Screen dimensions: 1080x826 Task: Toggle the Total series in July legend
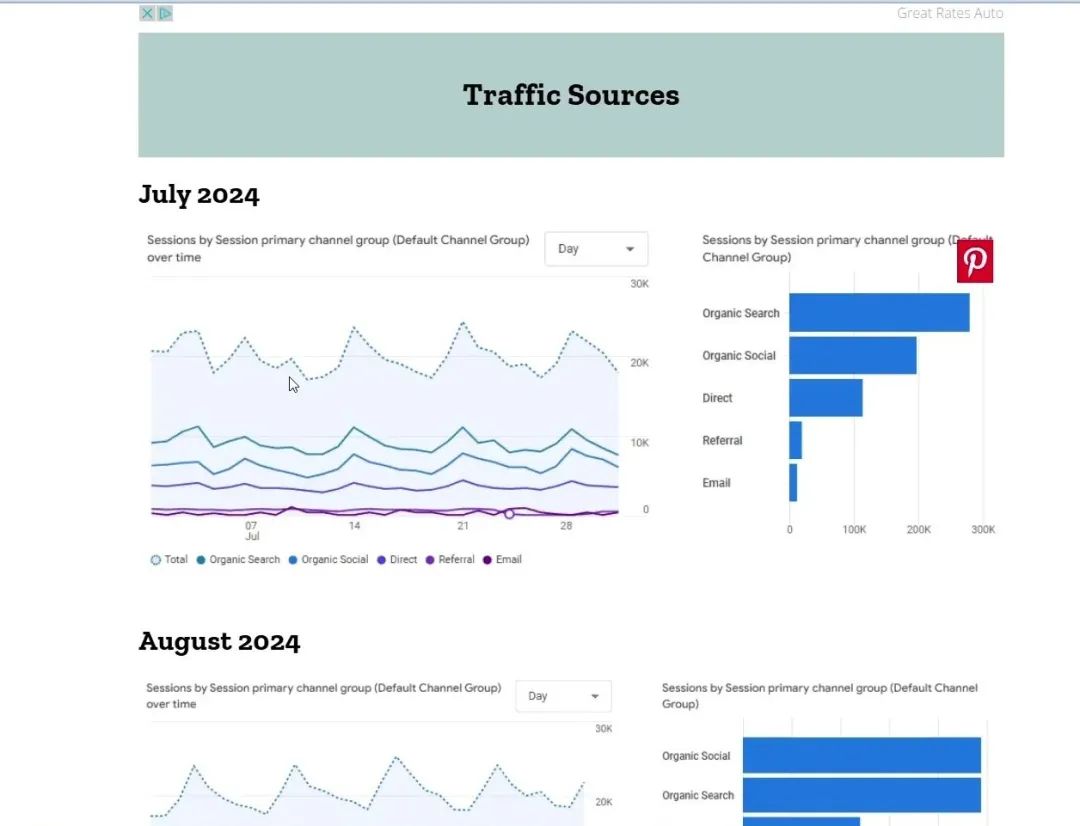(x=169, y=560)
